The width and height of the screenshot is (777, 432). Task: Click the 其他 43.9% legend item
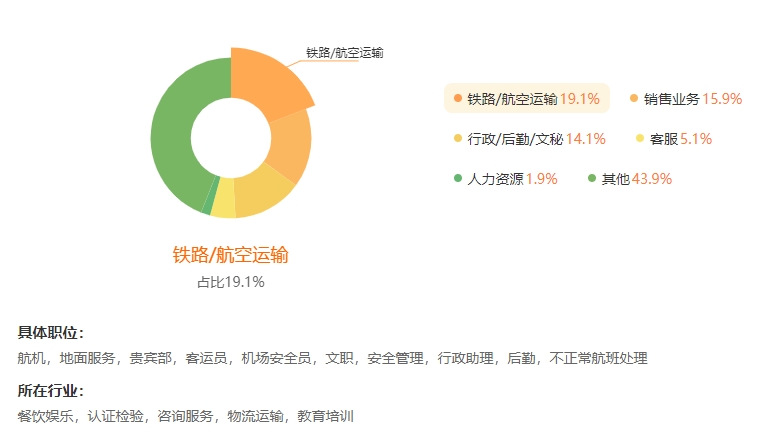pos(630,178)
